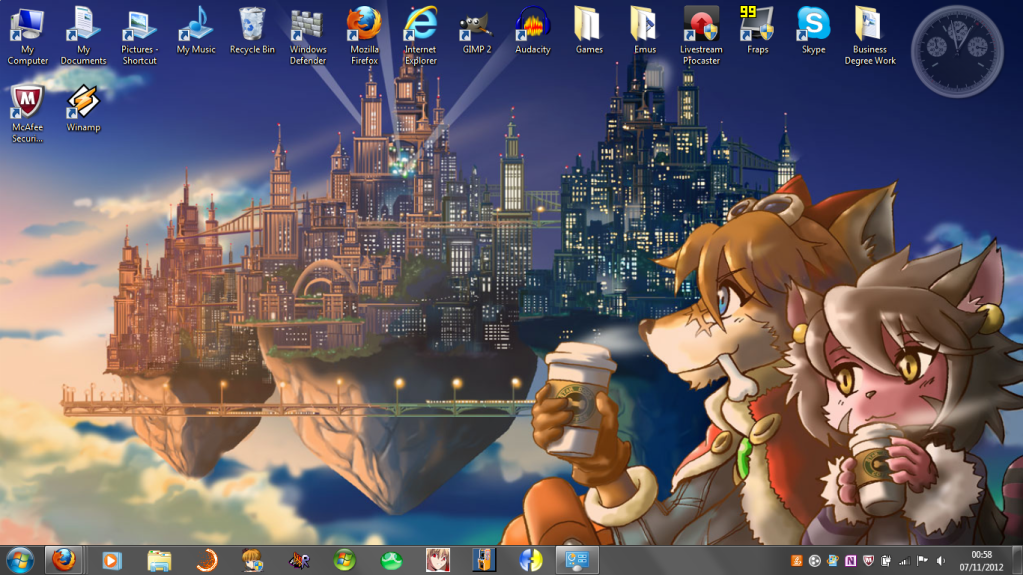Click the purple R taskbar icon
This screenshot has height=575, width=1023.
tap(299, 560)
